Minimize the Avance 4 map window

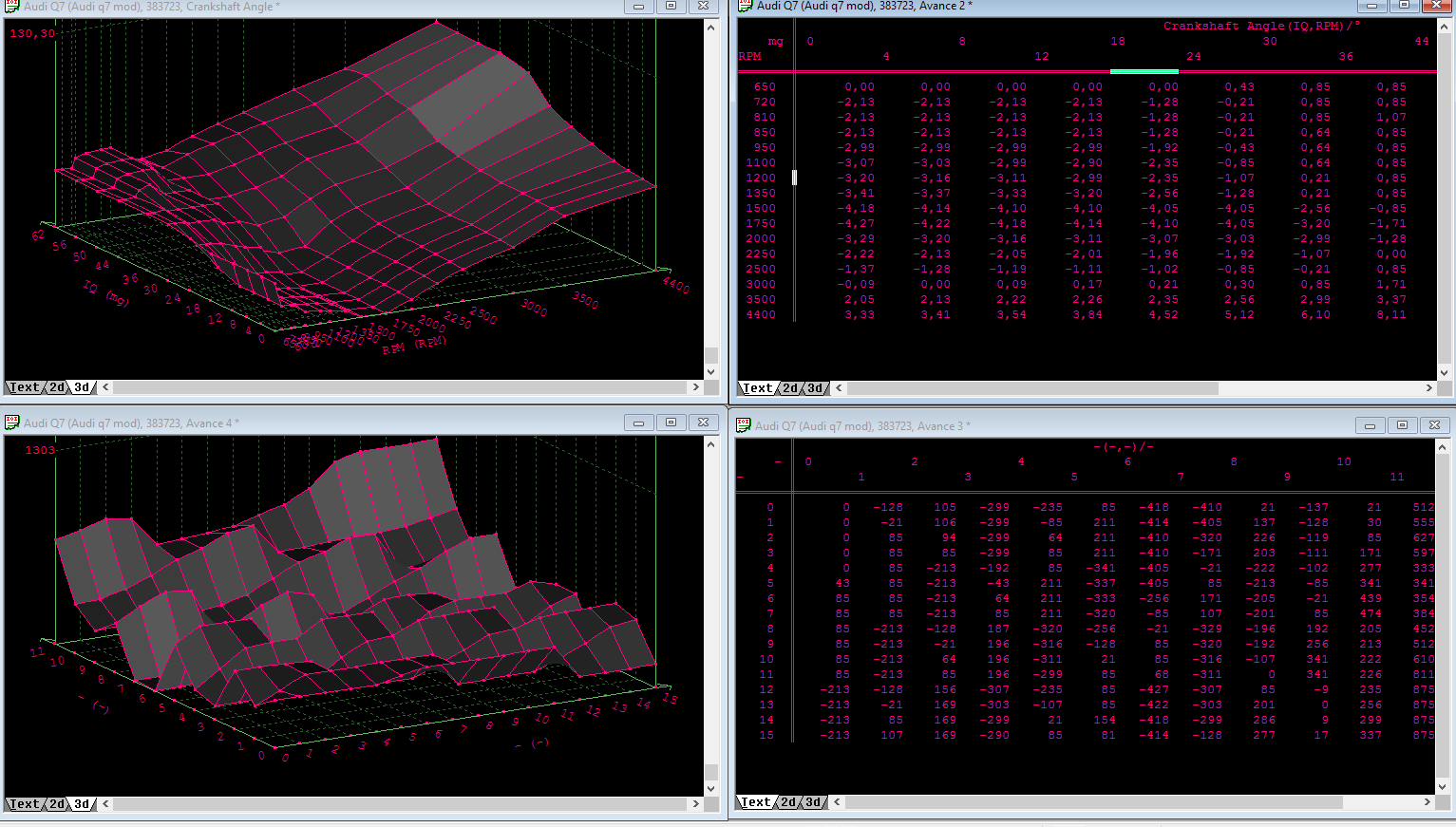coord(638,423)
